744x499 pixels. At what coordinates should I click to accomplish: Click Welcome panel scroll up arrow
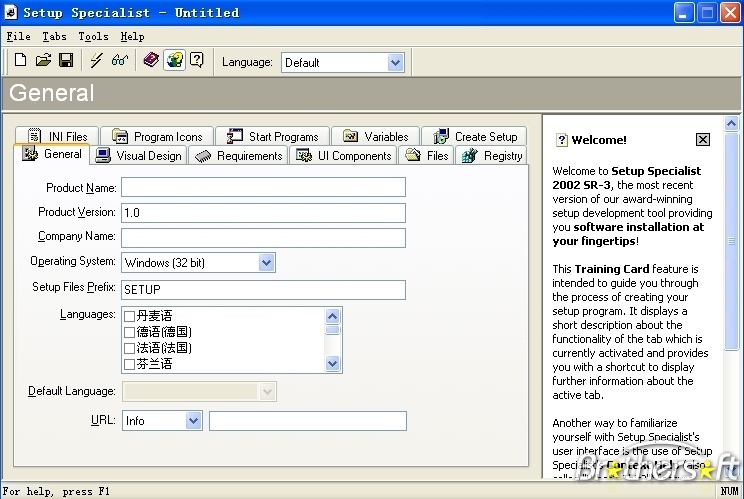(x=732, y=124)
